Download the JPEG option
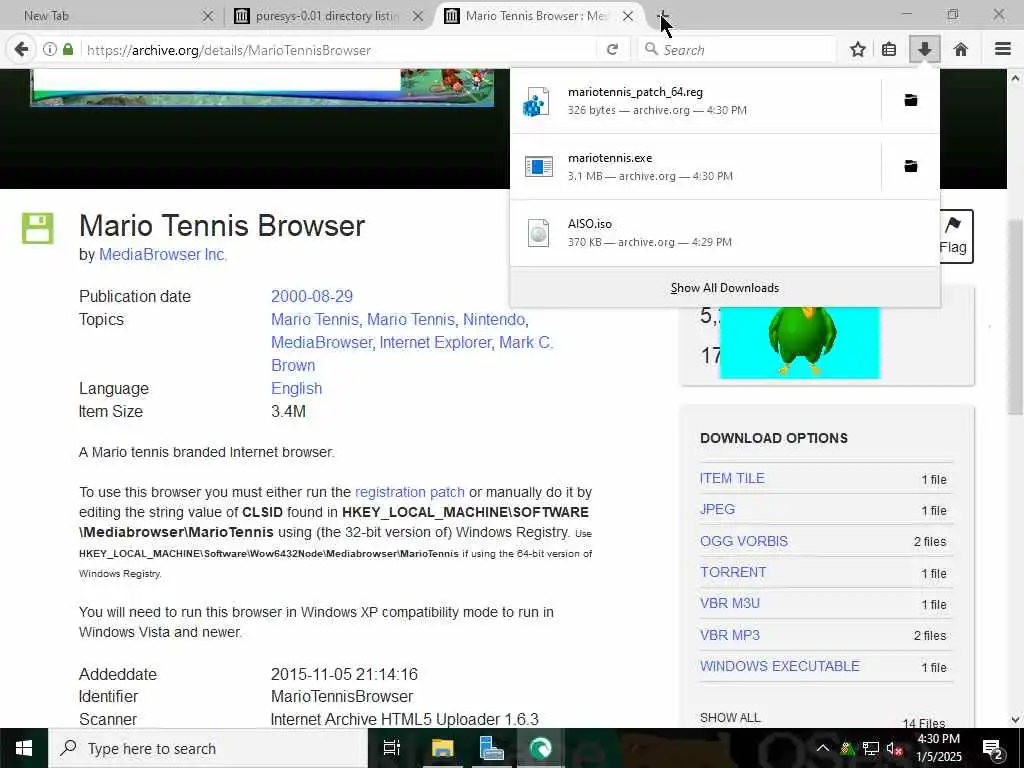 tap(717, 509)
